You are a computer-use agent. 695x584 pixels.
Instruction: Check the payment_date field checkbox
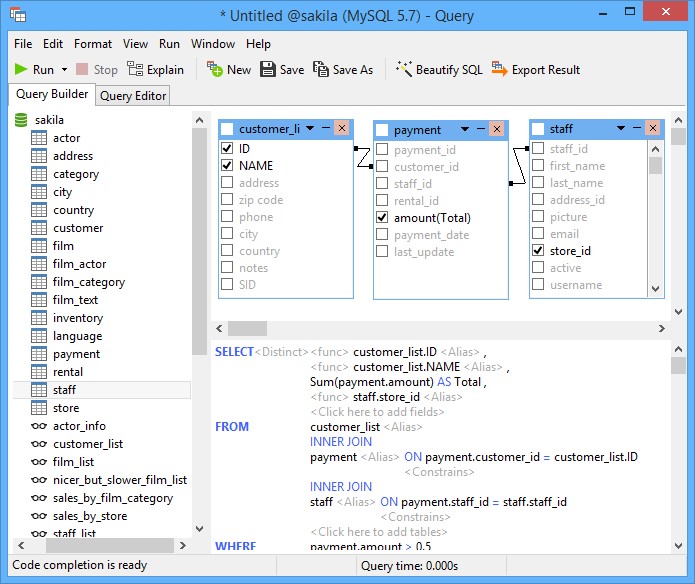(x=382, y=235)
